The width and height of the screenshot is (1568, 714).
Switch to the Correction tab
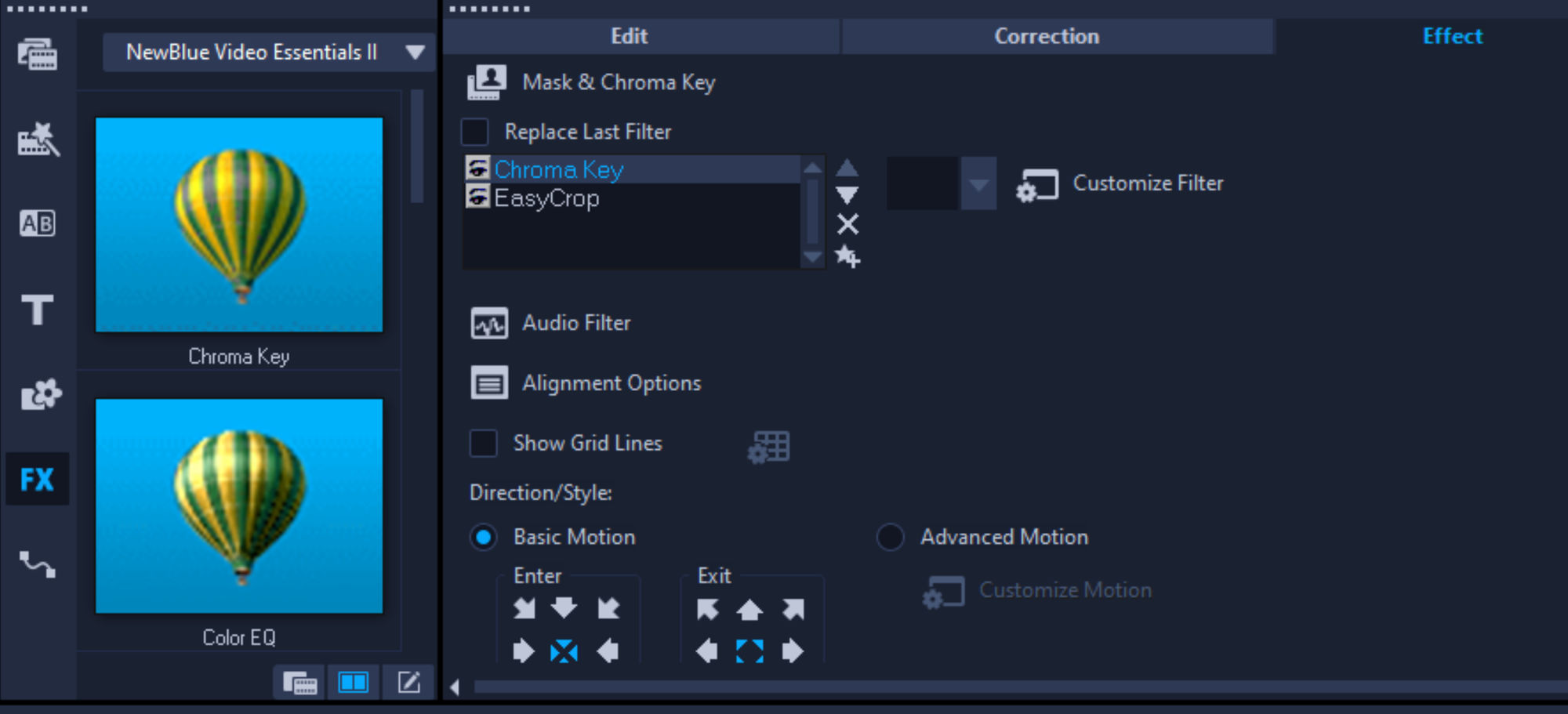point(1058,36)
